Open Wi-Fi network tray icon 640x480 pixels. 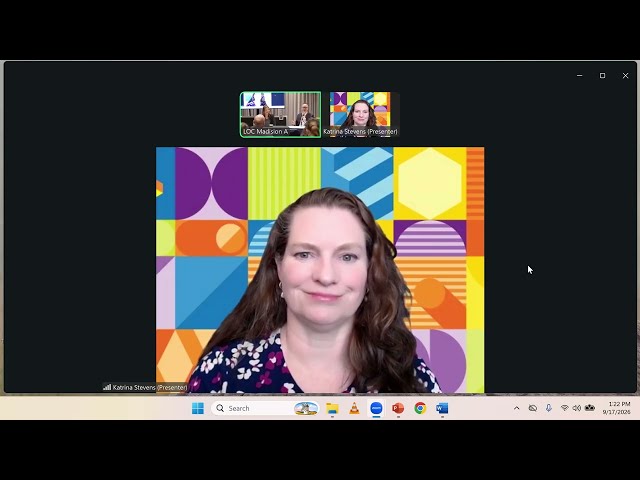(x=564, y=408)
